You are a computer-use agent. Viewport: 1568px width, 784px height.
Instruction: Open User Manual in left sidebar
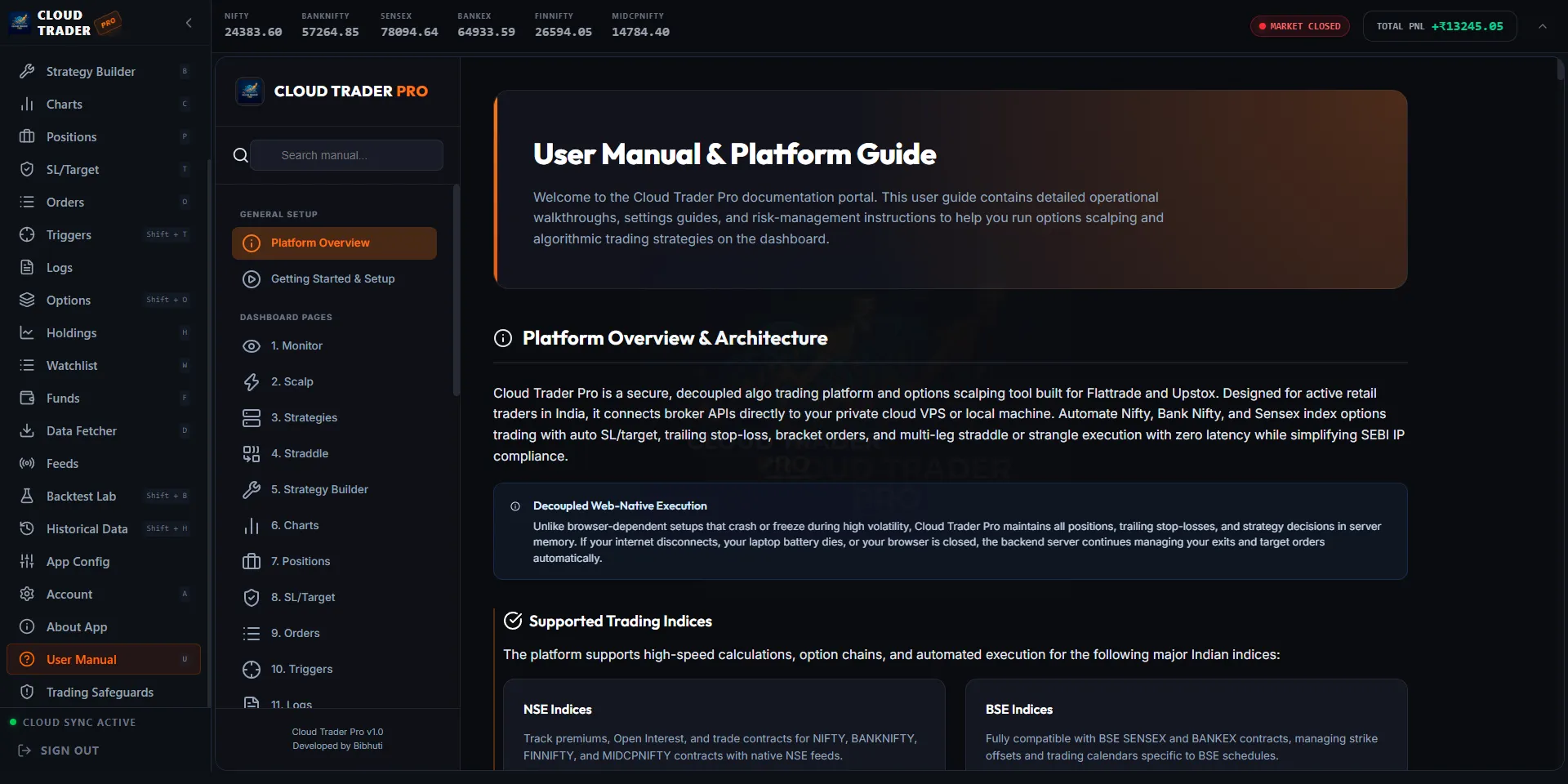(x=104, y=659)
